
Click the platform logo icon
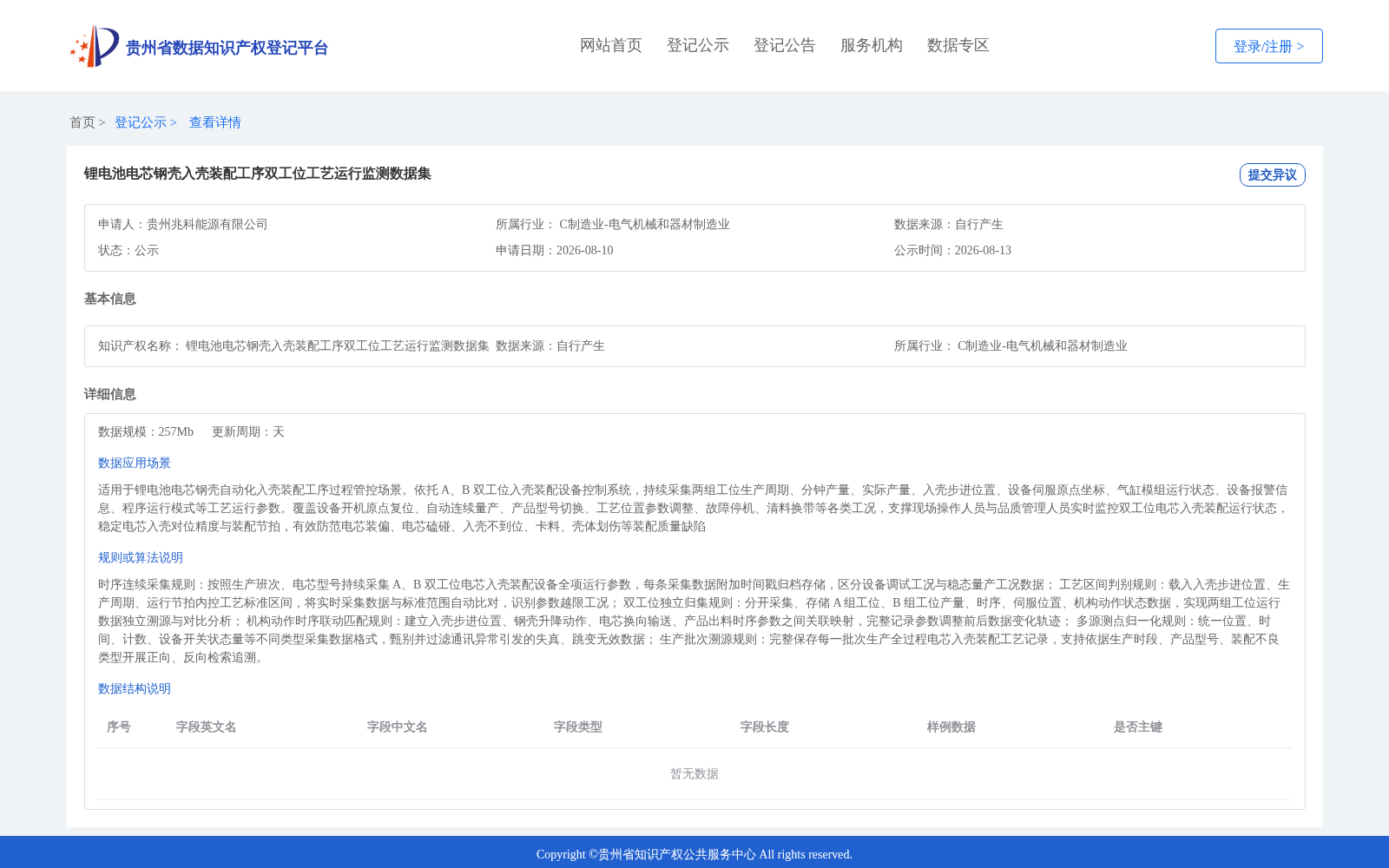[95, 46]
